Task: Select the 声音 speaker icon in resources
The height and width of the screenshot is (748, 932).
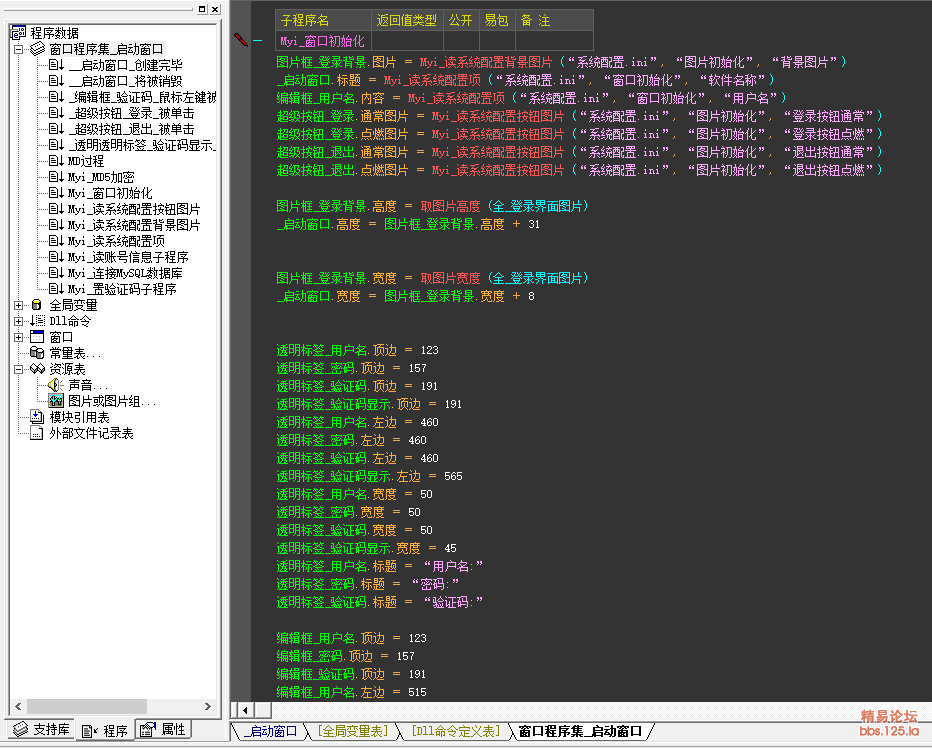Action: [57, 385]
